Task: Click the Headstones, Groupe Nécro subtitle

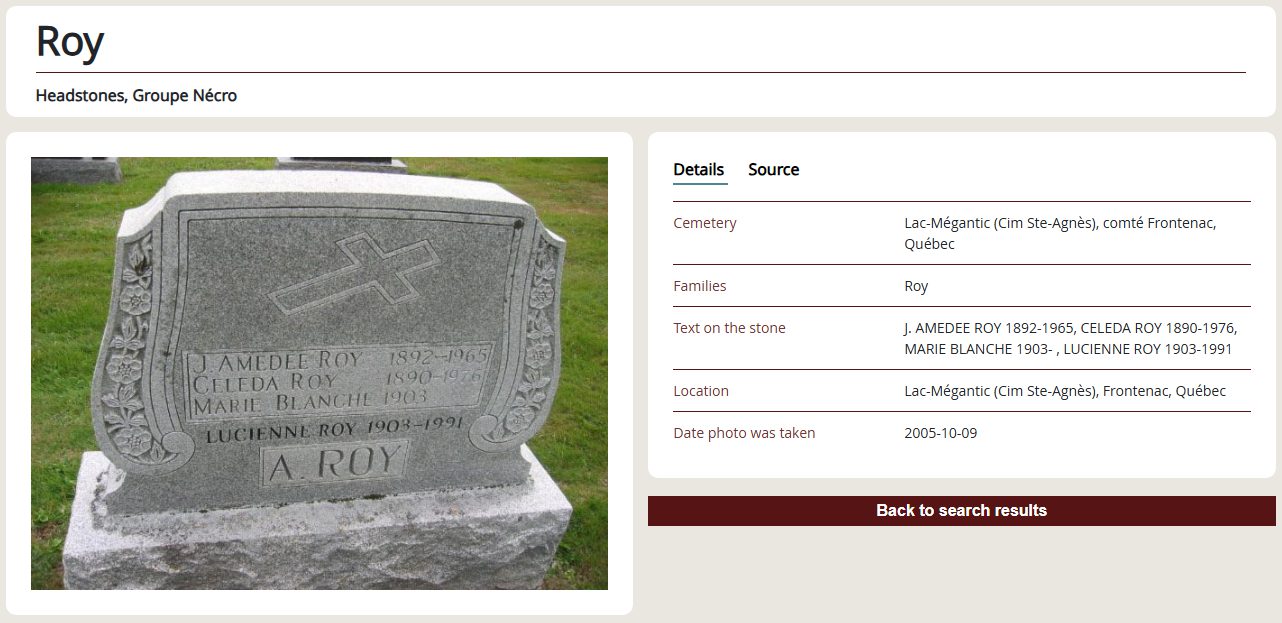Action: [x=136, y=96]
